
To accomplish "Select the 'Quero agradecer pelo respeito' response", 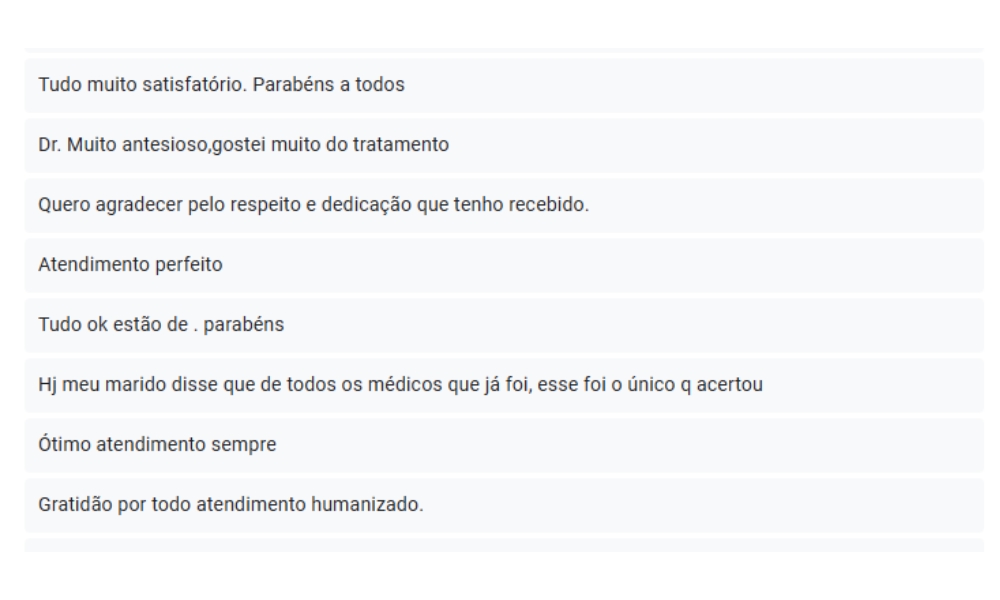I will pyautogui.click(x=504, y=205).
